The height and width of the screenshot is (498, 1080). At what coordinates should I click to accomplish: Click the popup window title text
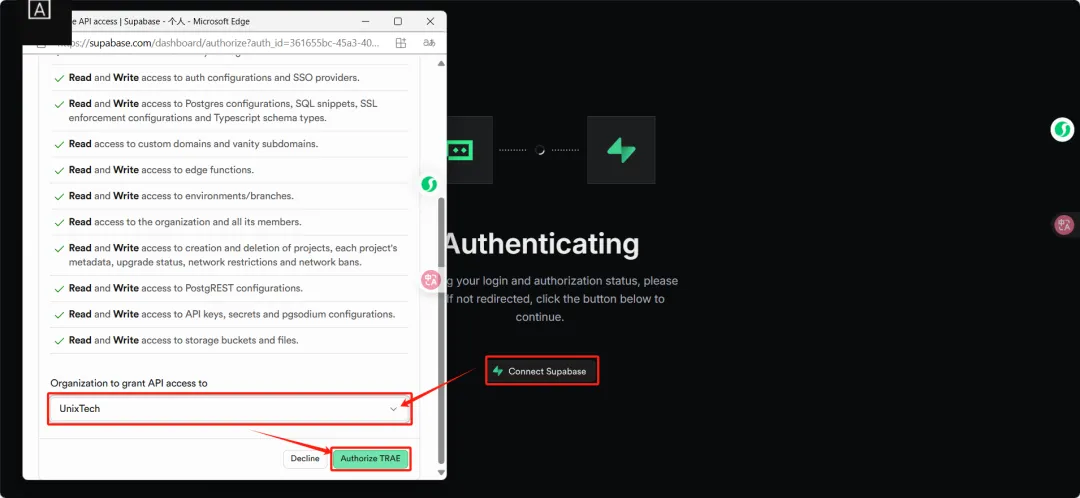tap(161, 21)
